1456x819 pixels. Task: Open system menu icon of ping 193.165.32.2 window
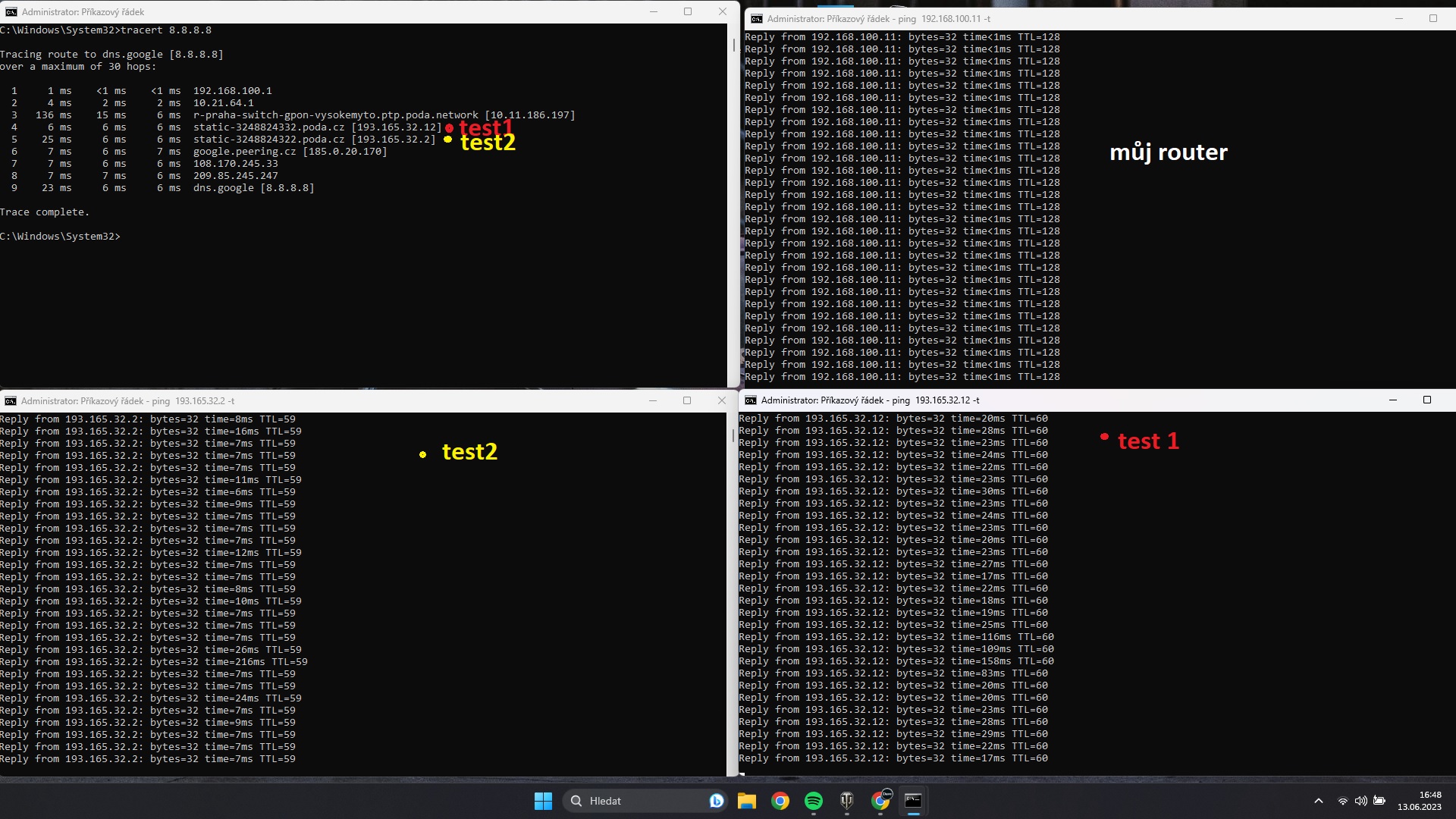tap(11, 401)
